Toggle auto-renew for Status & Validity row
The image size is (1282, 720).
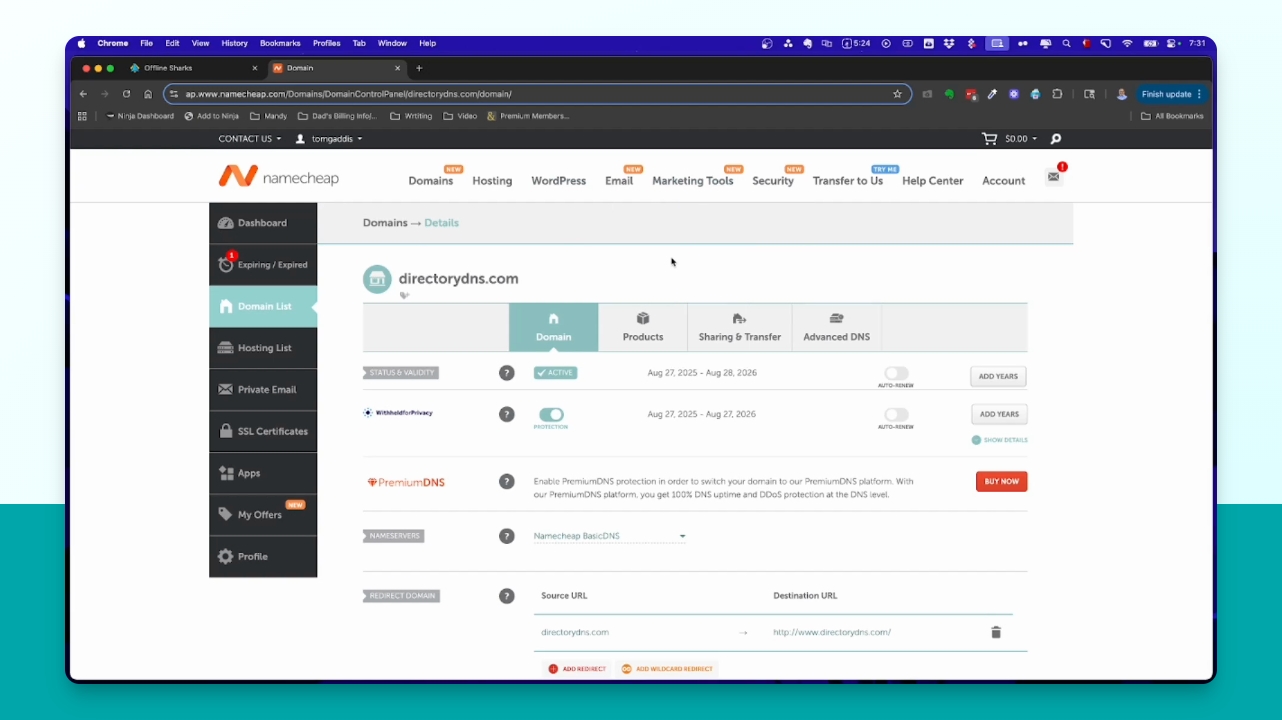click(896, 373)
